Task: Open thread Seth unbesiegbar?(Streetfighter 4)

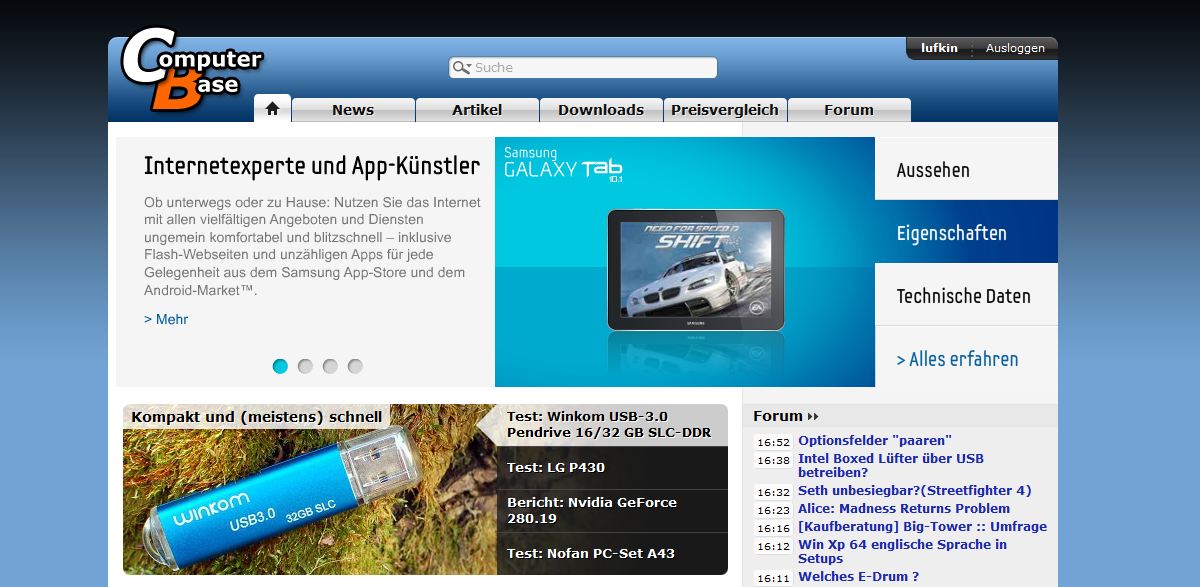Action: coord(914,490)
